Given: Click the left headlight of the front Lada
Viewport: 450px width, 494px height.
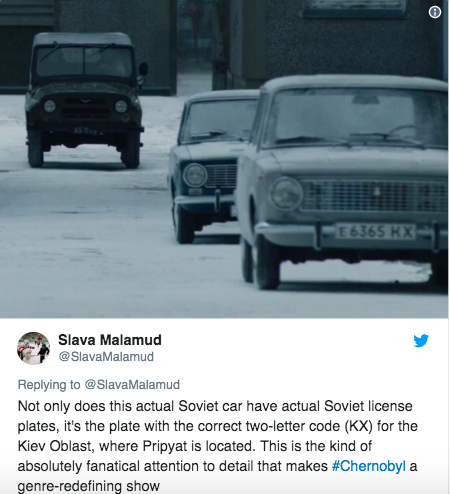Looking at the screenshot, I should click(x=286, y=194).
